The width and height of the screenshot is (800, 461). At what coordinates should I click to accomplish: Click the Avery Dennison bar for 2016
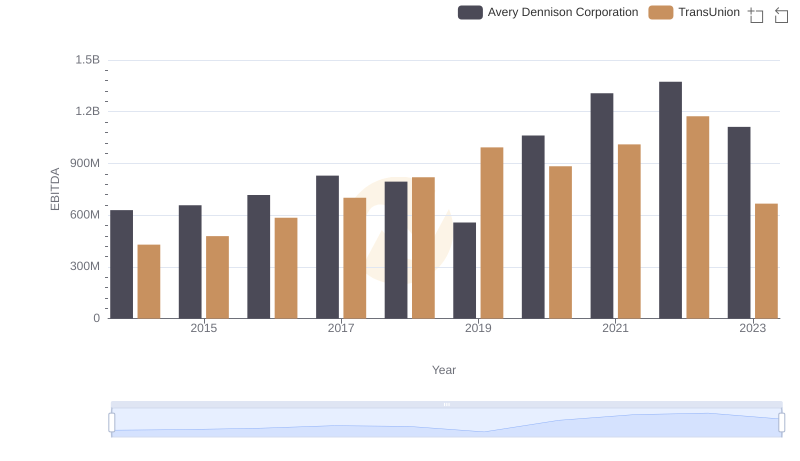pos(259,257)
